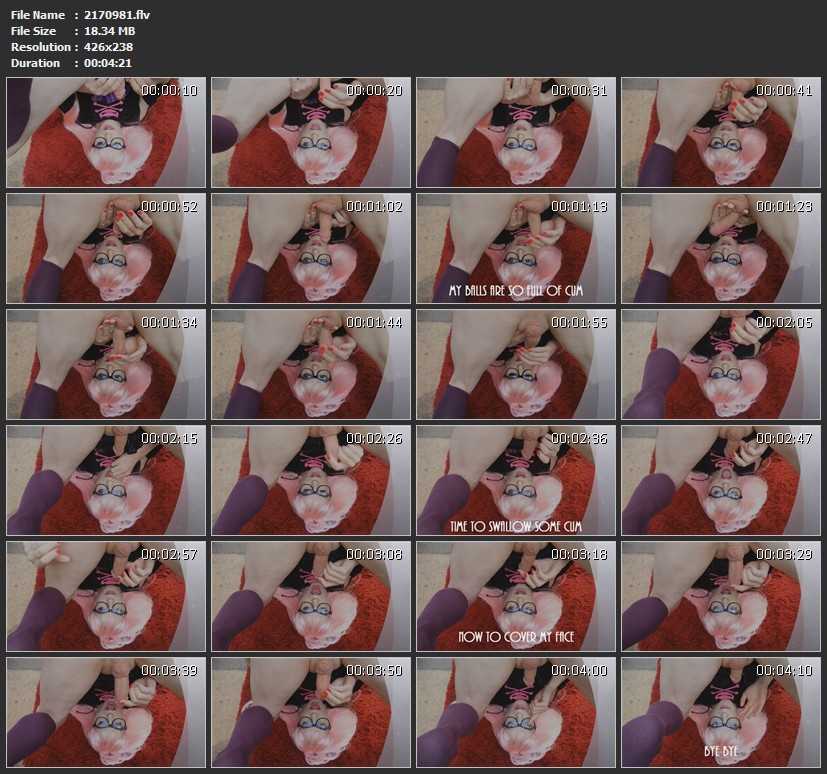Viewport: 827px width, 774px height.
Task: Open the thumbnail marked 00:01:44
Action: point(311,364)
